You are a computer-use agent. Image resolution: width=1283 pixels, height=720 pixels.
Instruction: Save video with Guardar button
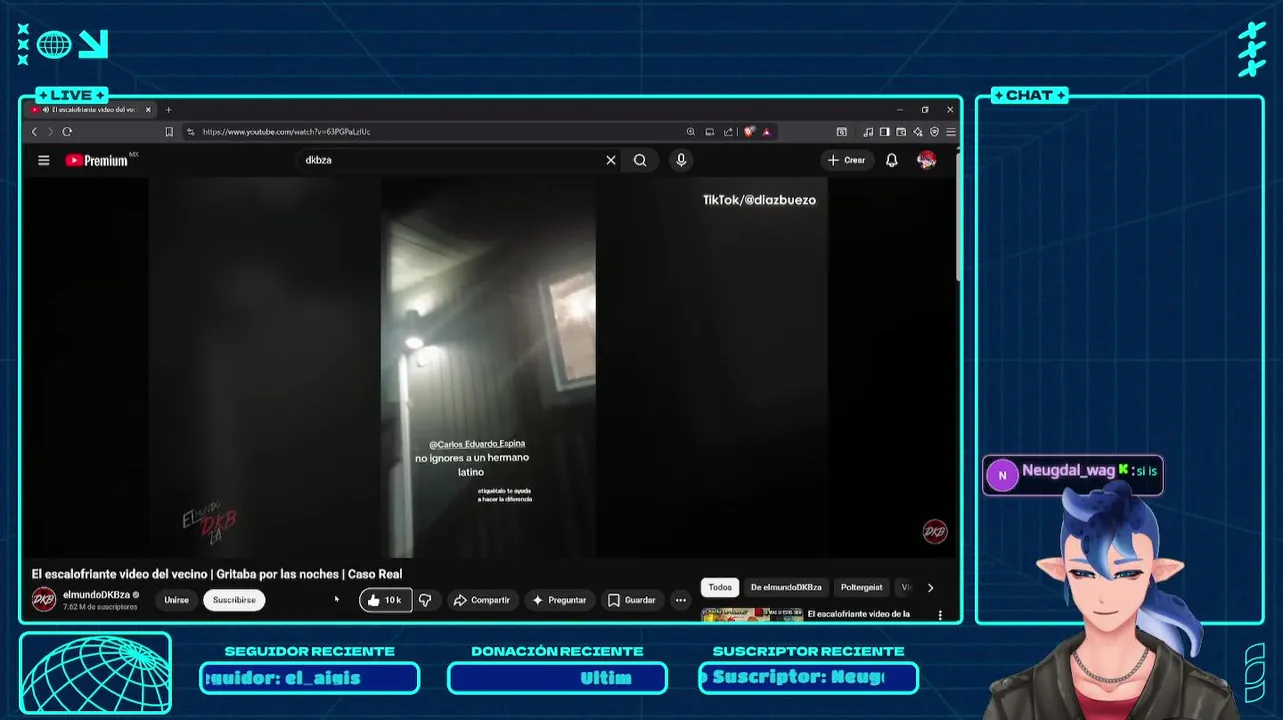[632, 600]
